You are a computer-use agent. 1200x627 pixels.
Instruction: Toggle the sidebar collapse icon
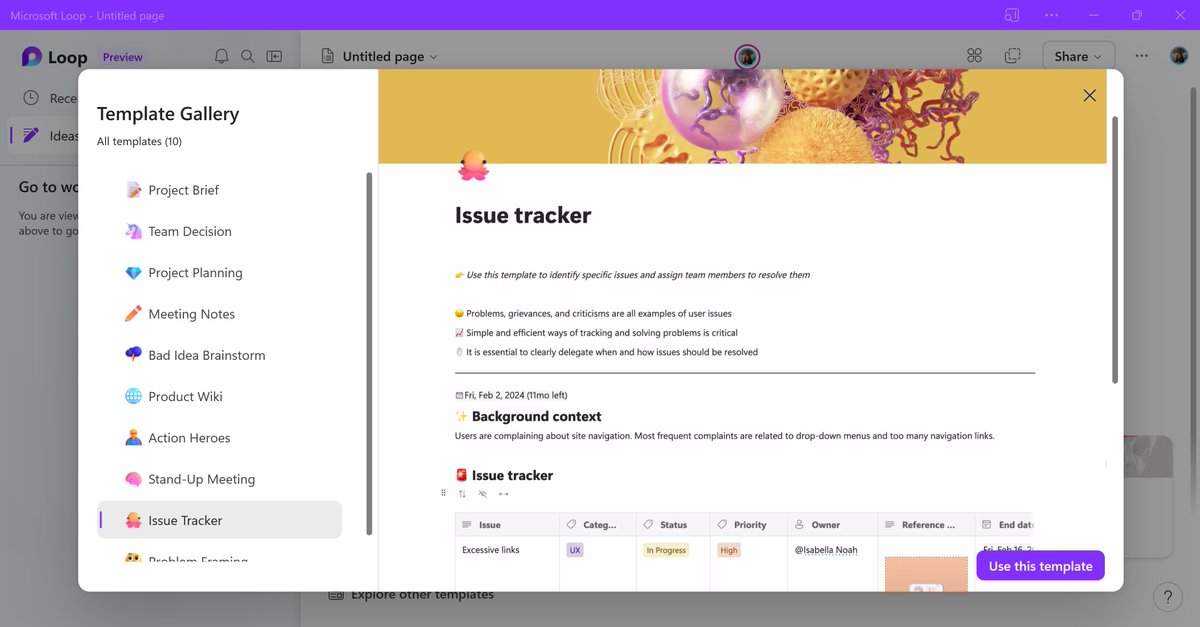coord(274,57)
